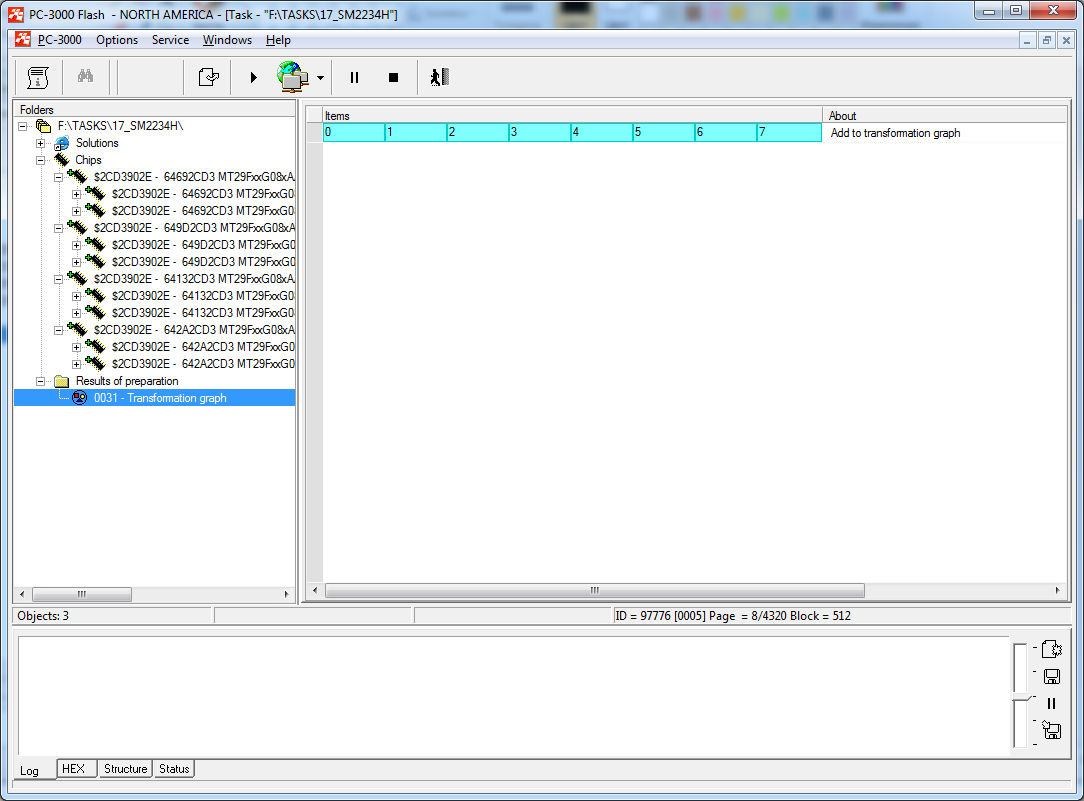Click the globe network computers icon

292,77
